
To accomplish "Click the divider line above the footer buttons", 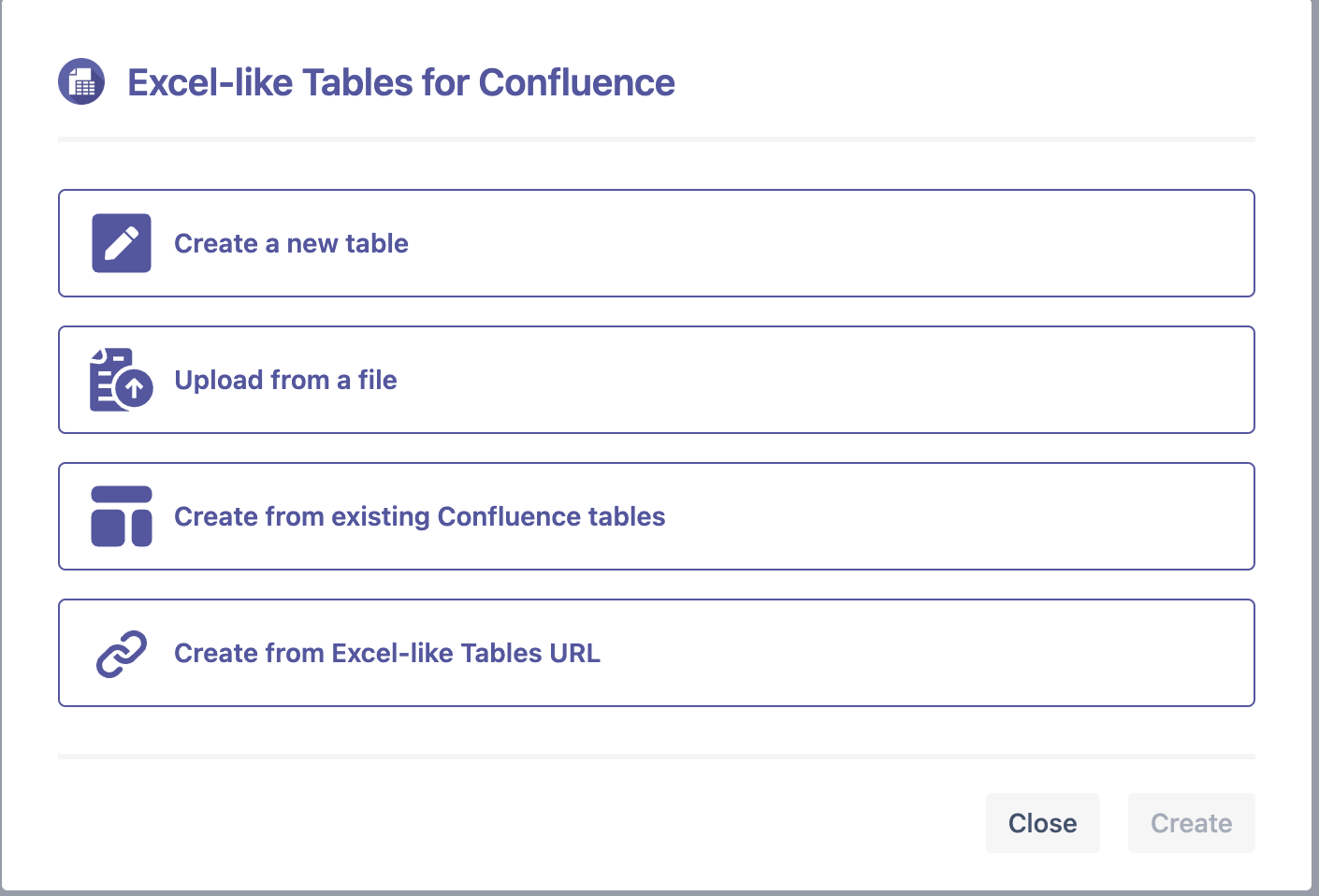I will tap(655, 756).
